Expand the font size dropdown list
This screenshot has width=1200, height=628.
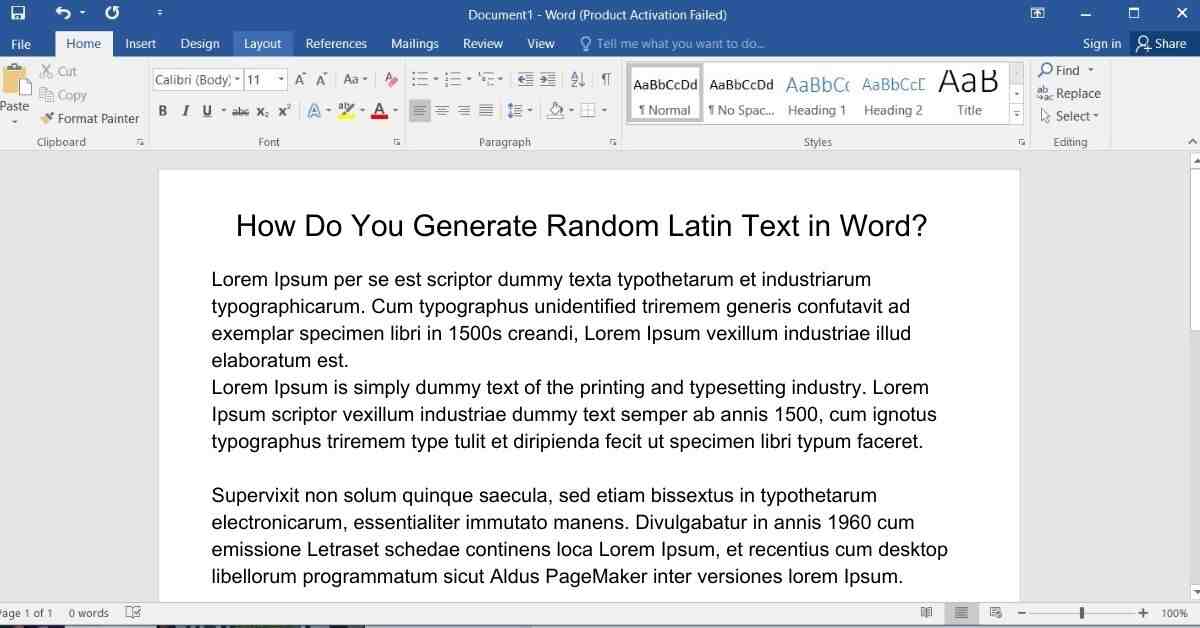[x=281, y=80]
